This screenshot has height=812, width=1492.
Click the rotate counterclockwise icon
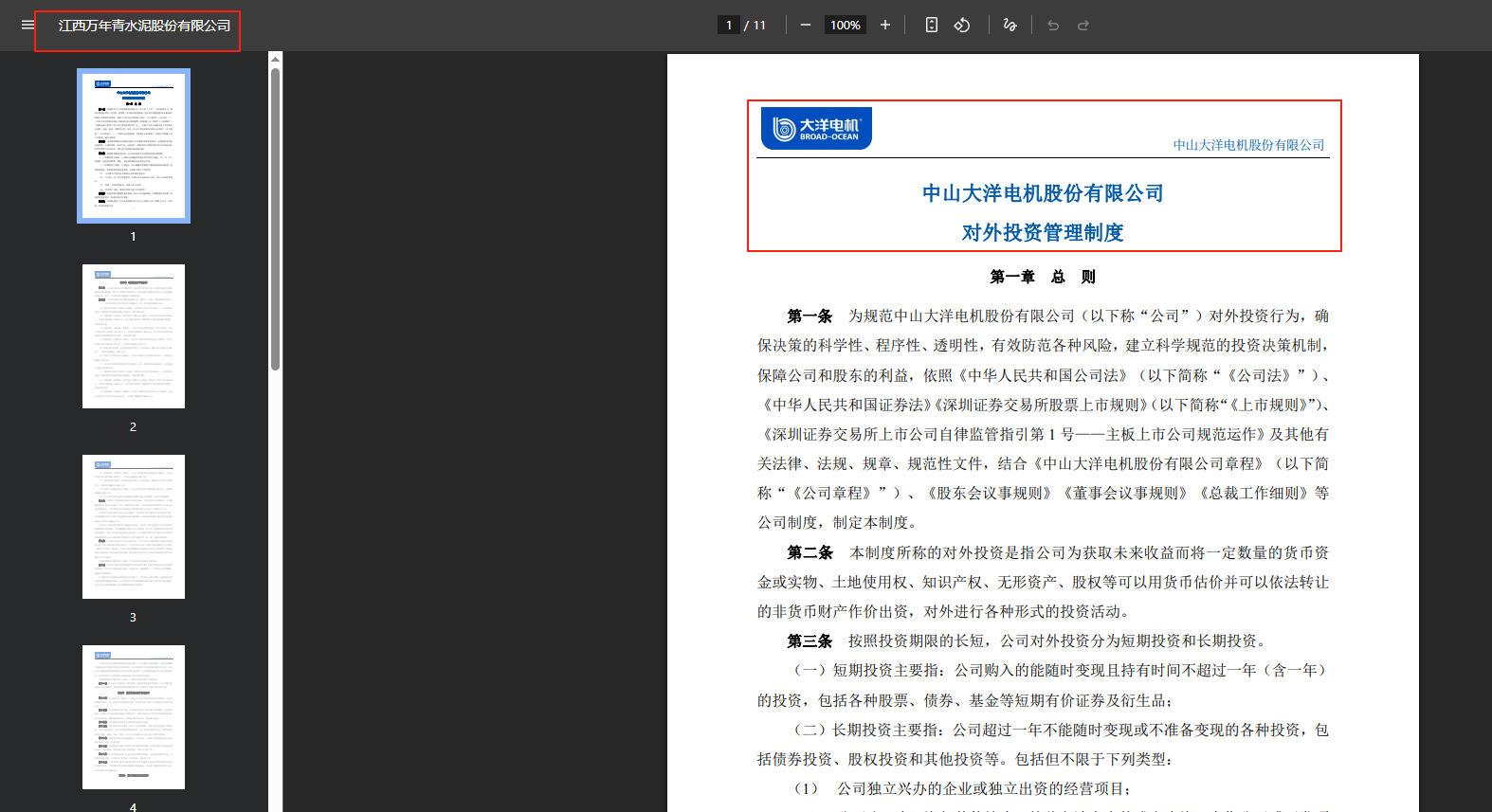pos(962,25)
